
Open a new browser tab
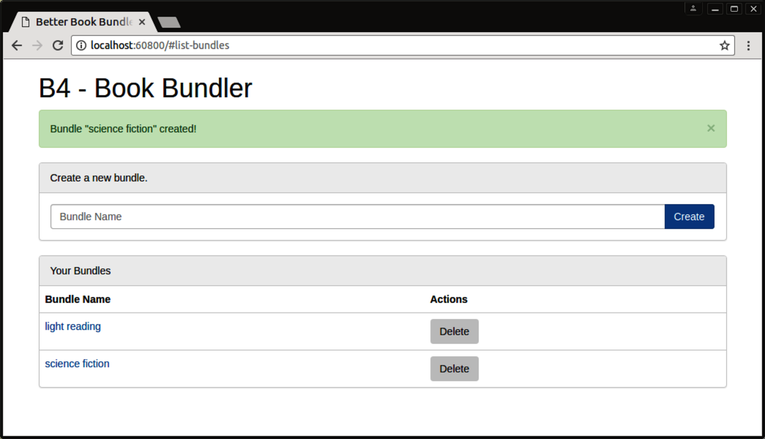pyautogui.click(x=169, y=22)
